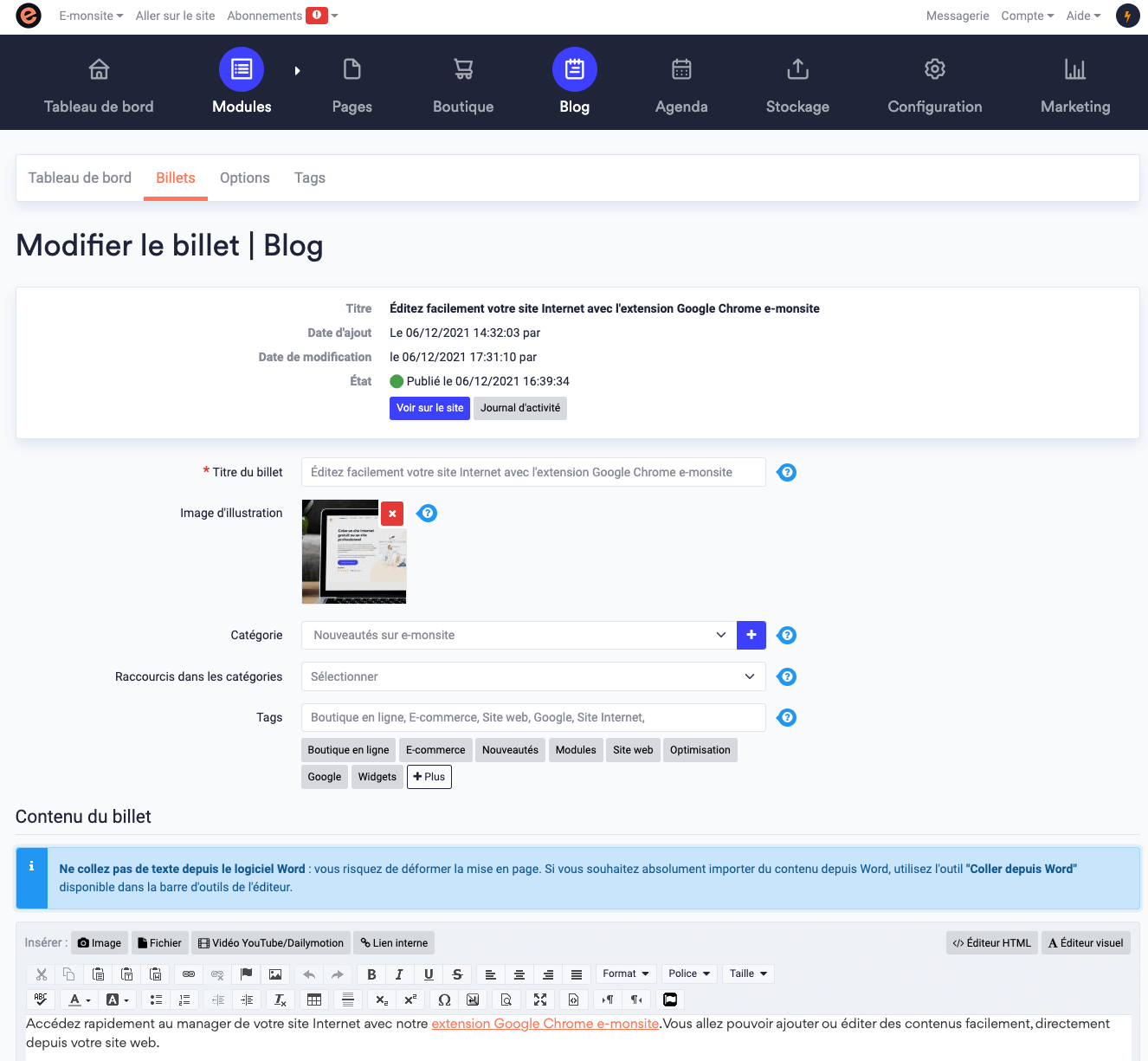Click the Titre du billet input field

(x=533, y=472)
